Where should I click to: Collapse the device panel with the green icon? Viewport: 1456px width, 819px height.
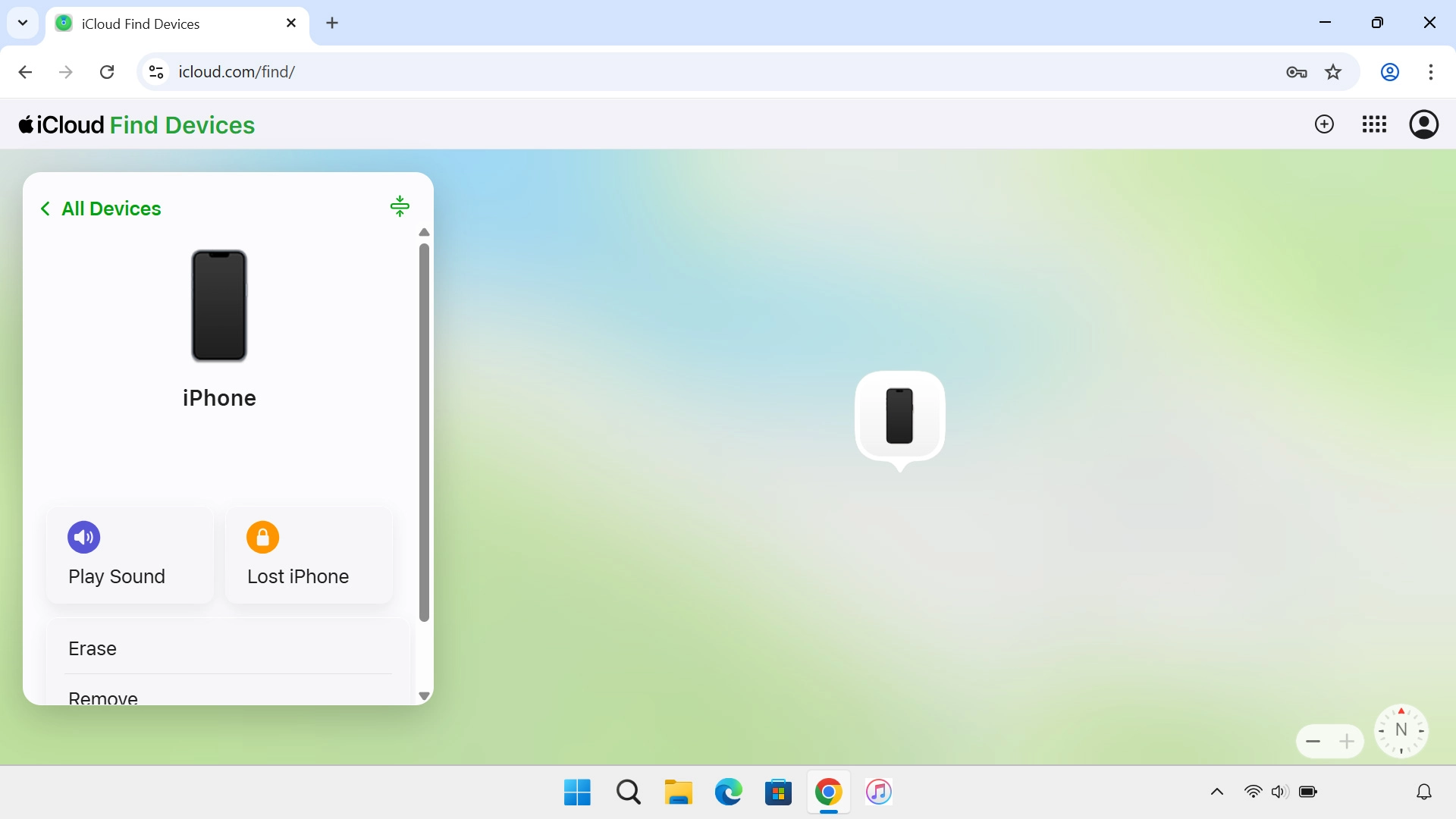[x=400, y=206]
